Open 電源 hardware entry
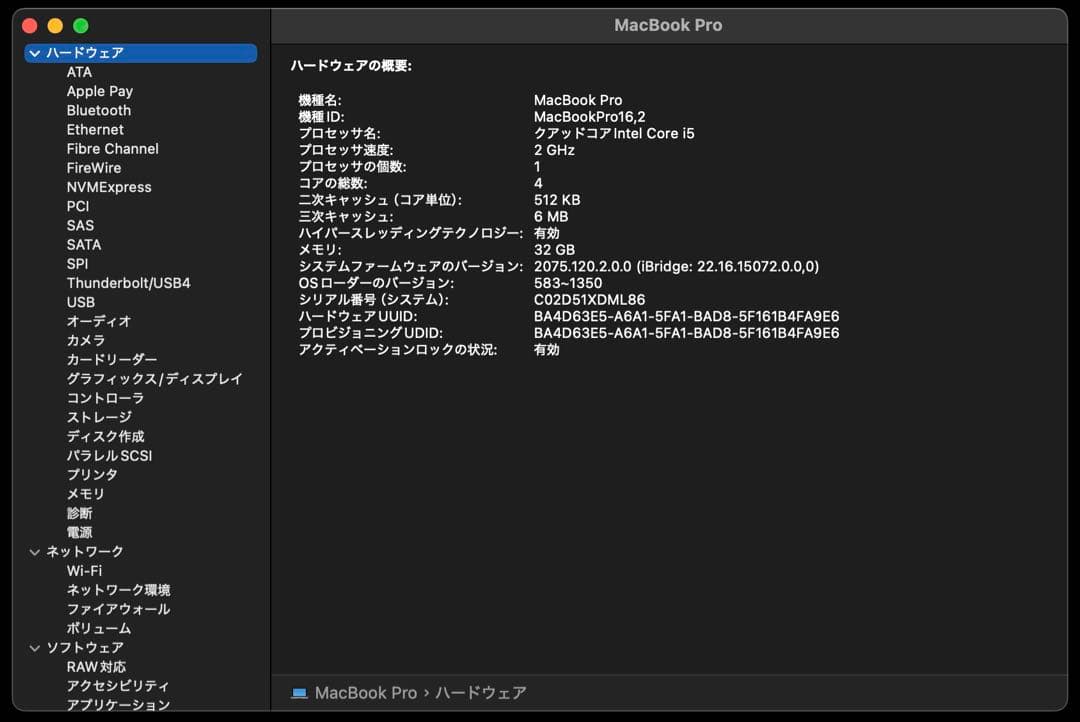The width and height of the screenshot is (1080, 722). click(x=79, y=533)
